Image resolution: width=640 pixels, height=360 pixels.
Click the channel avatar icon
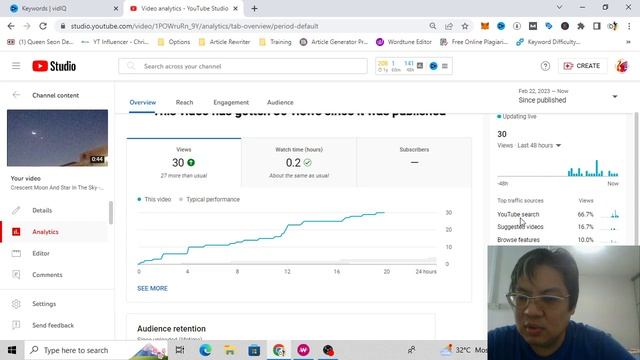[622, 66]
